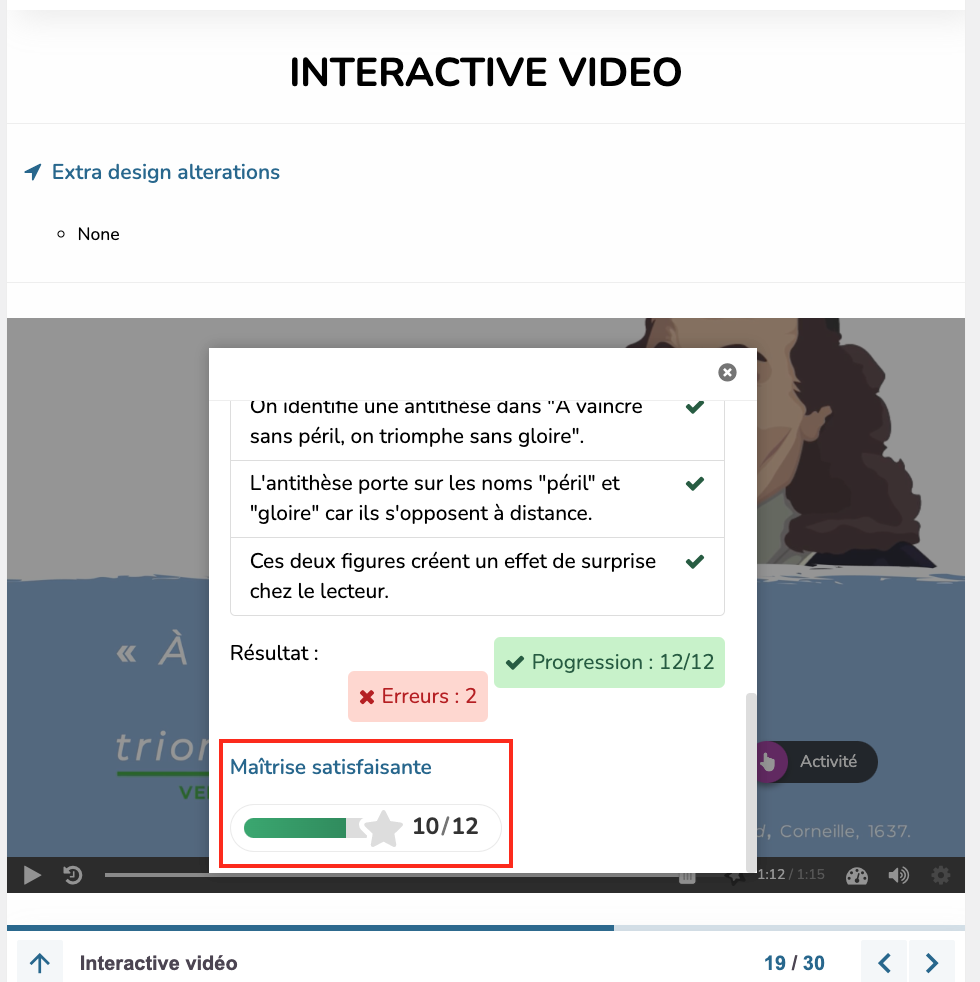This screenshot has width=980, height=982.
Task: Click the Interactive vidéo footer title
Action: [158, 963]
